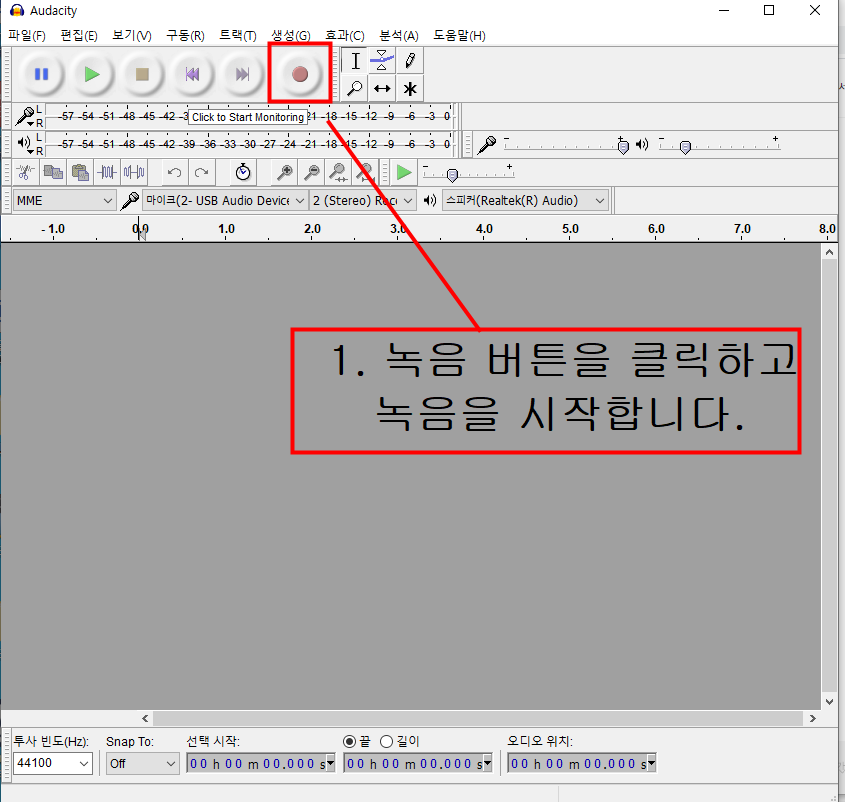Click the Fit Project zoom icon
Image resolution: width=845 pixels, height=802 pixels.
click(x=365, y=172)
